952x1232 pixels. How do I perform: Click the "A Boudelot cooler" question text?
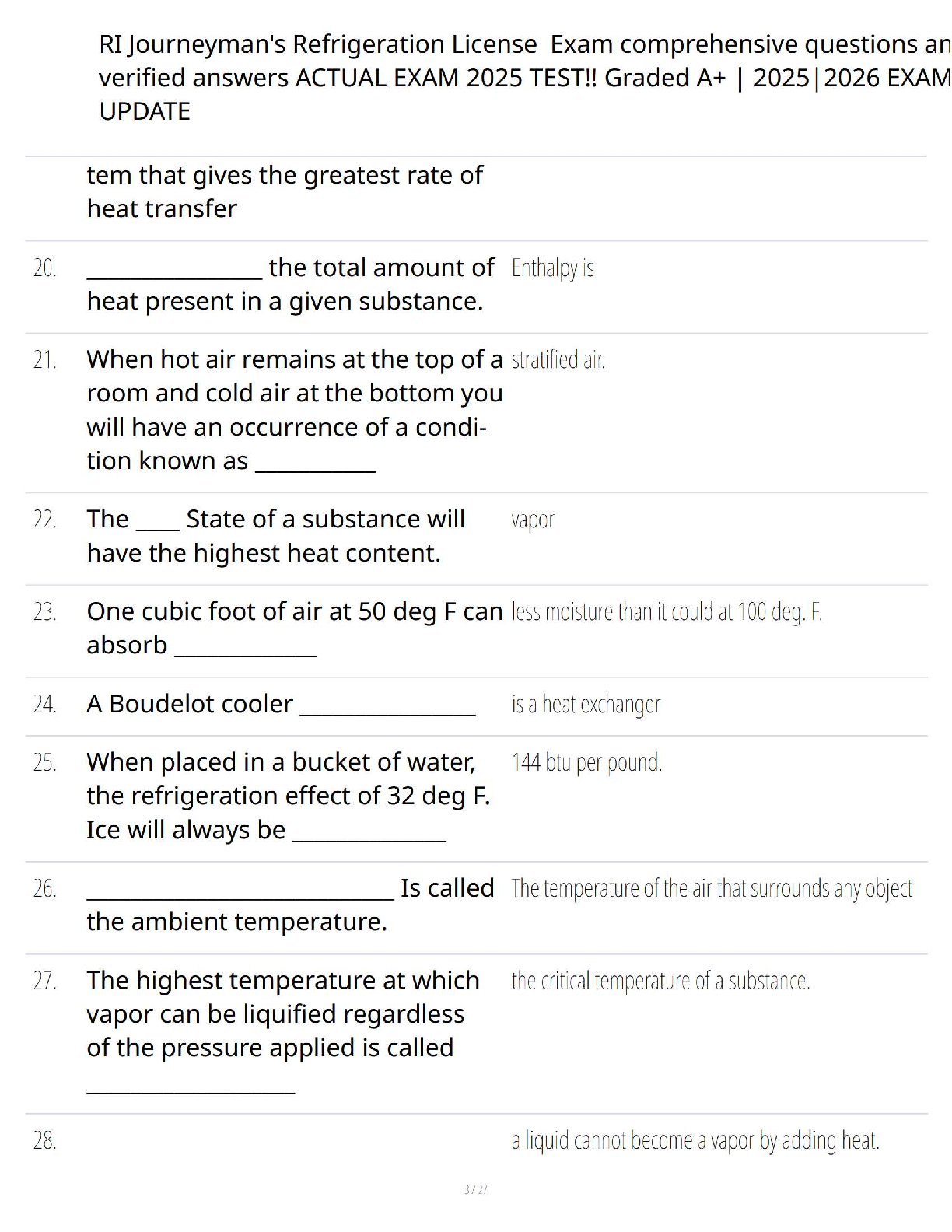(x=190, y=705)
